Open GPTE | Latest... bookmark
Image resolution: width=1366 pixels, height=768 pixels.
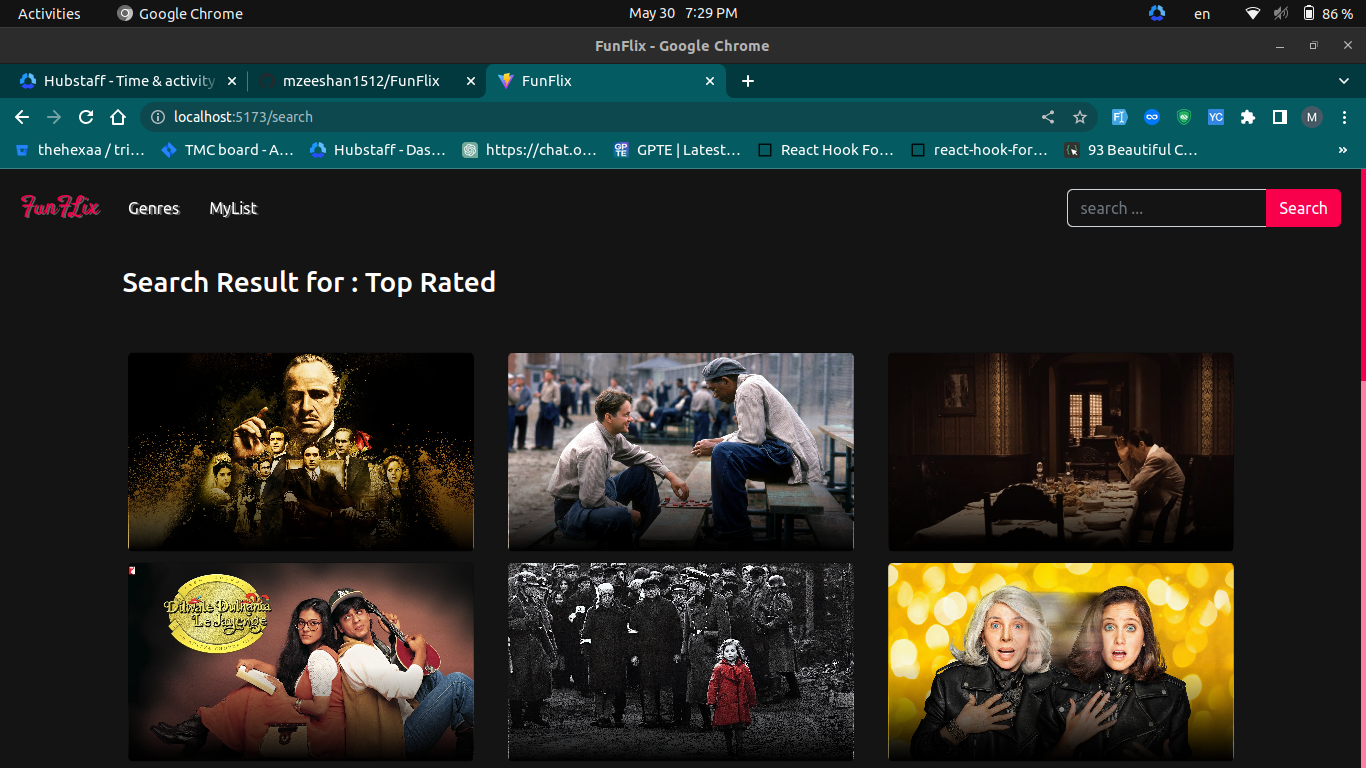click(x=678, y=150)
